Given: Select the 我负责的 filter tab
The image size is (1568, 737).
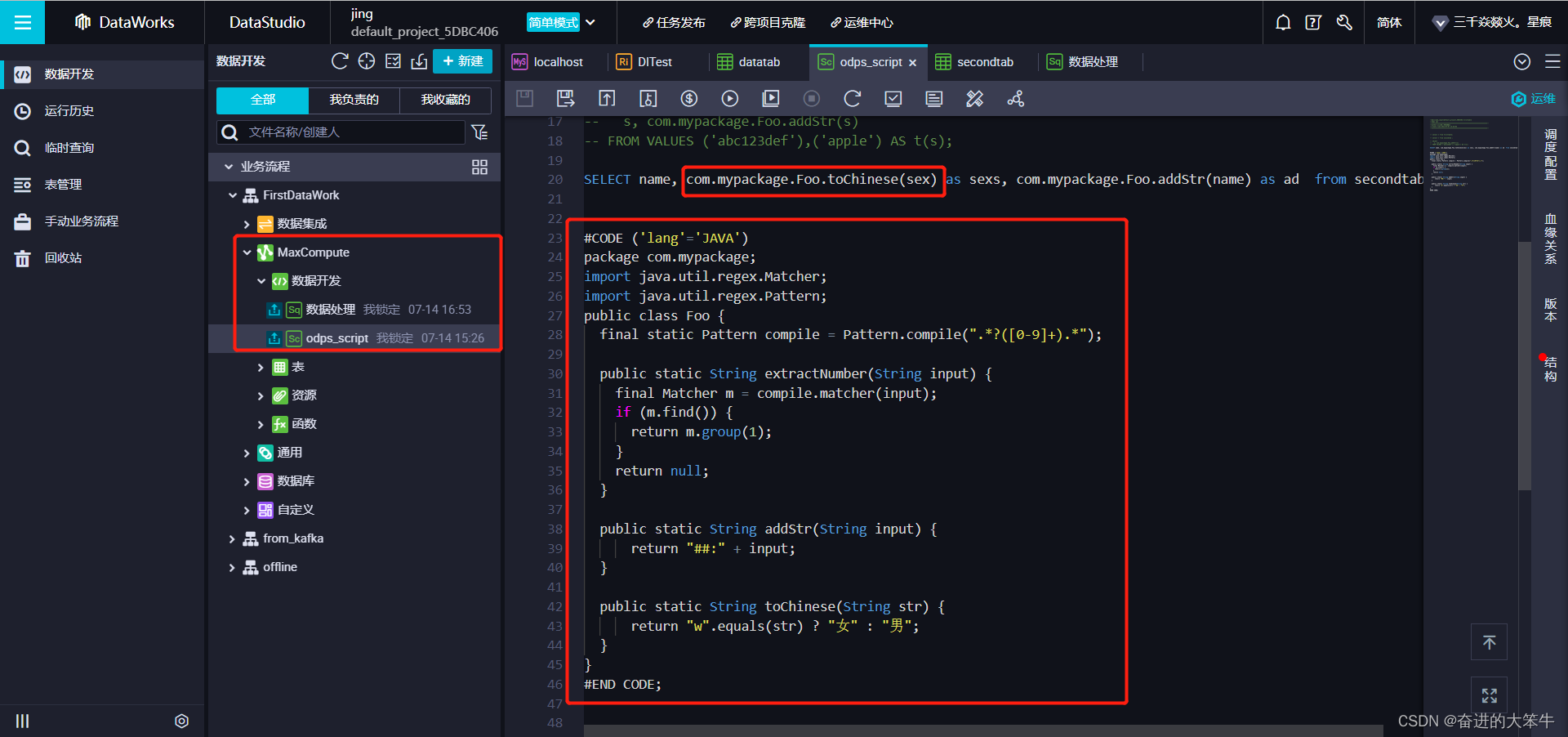Looking at the screenshot, I should 354,100.
